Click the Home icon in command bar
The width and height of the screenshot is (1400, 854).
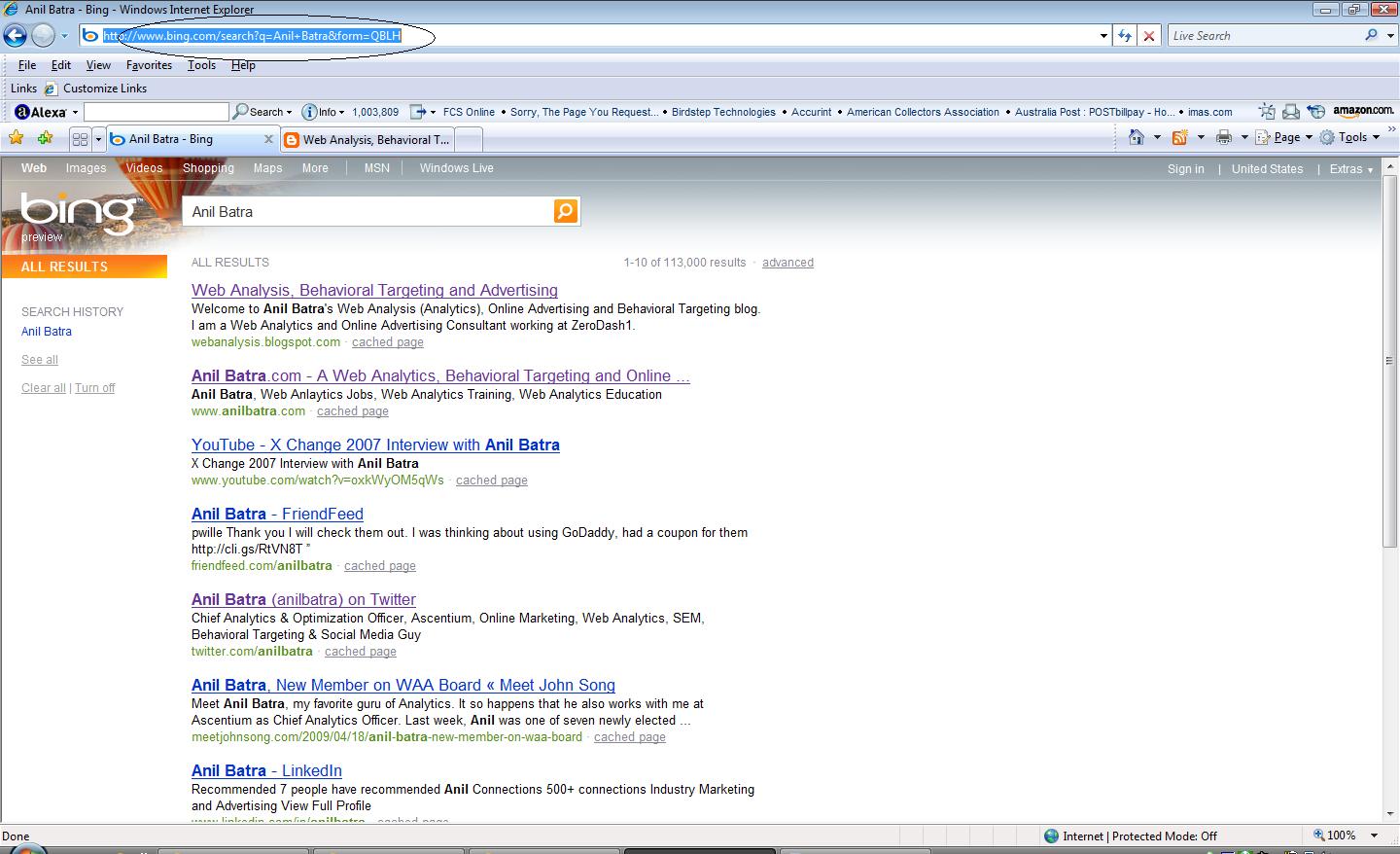pyautogui.click(x=1136, y=137)
